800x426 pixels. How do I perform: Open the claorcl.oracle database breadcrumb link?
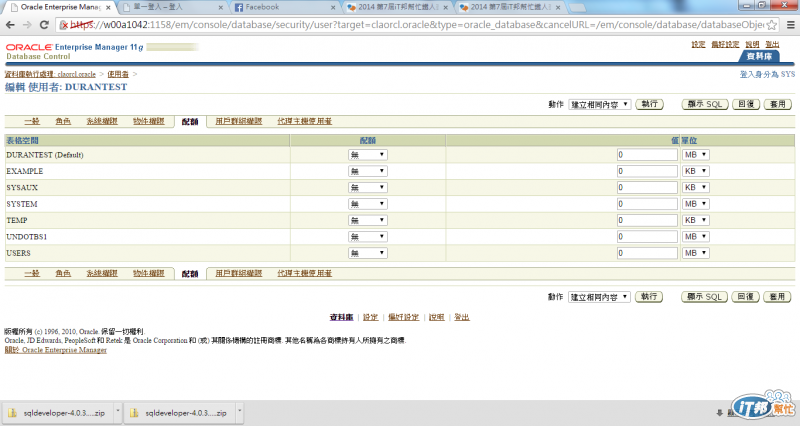tap(50, 74)
